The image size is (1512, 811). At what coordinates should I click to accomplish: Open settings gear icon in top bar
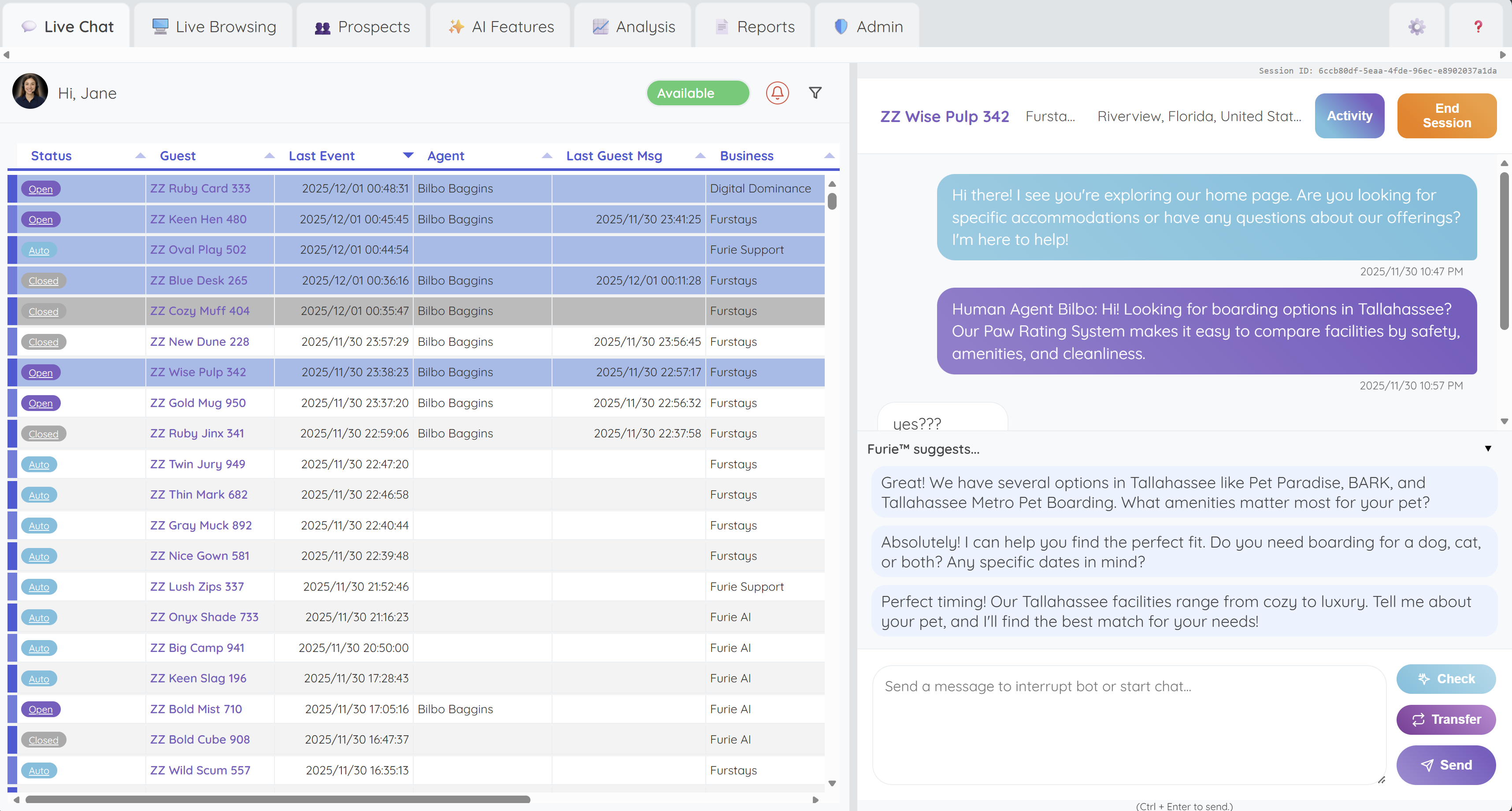coord(1416,26)
